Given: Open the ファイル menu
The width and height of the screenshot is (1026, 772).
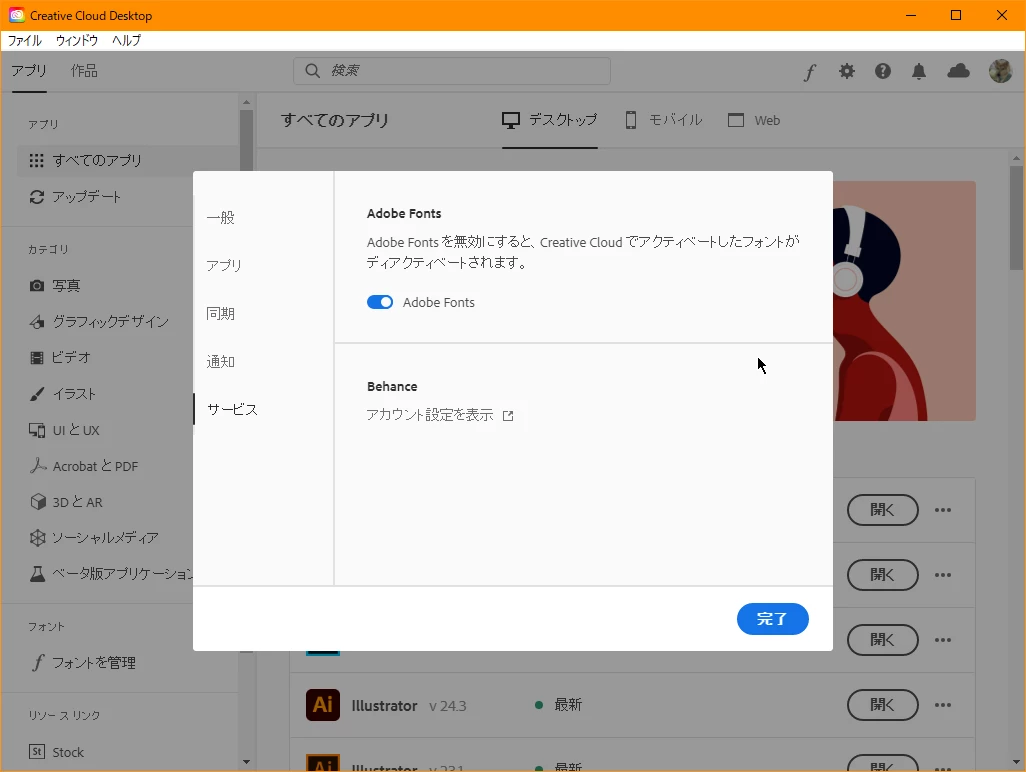Looking at the screenshot, I should 25,41.
